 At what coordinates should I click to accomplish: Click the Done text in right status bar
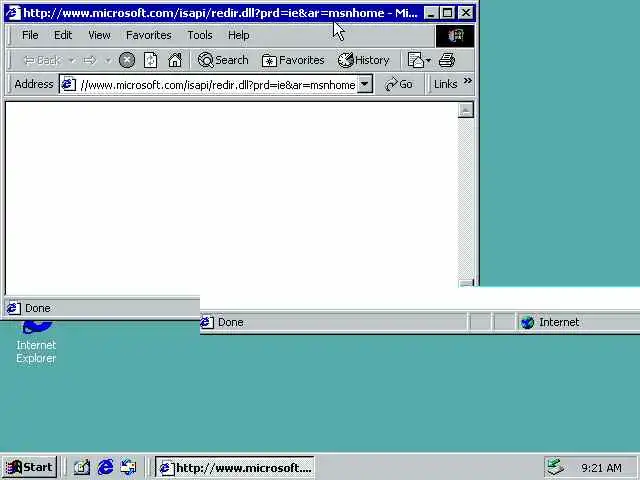pos(231,322)
